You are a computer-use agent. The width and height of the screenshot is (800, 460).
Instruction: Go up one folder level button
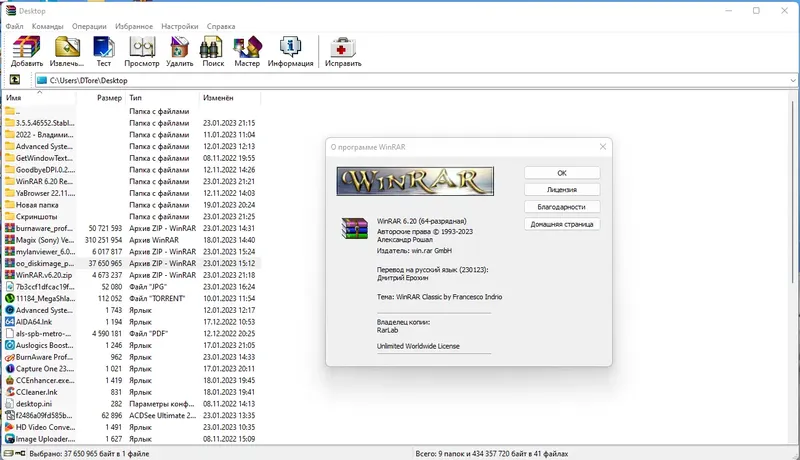tap(15, 80)
